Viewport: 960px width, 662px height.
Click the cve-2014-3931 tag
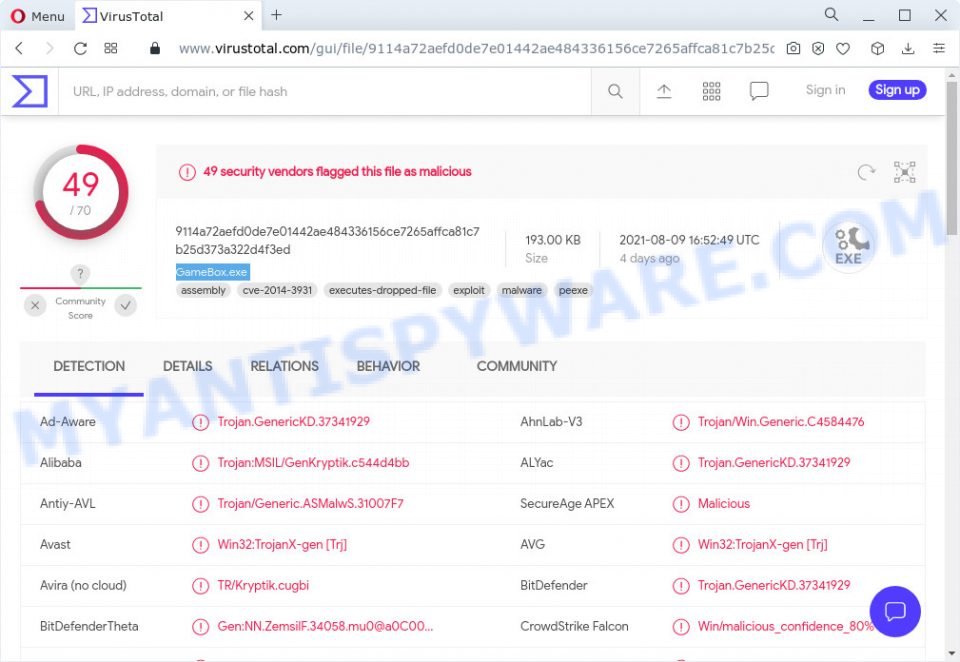277,290
